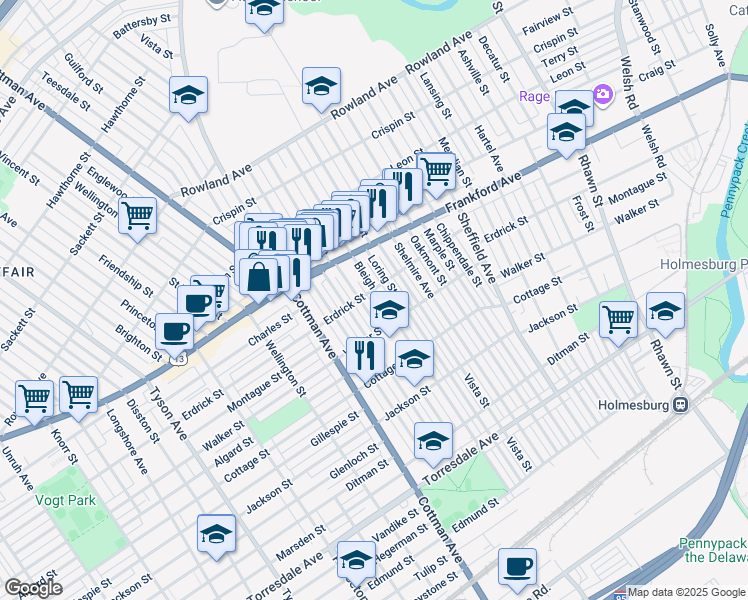Click the Vincent St label
This screenshot has width=748, height=600.
coord(19,167)
